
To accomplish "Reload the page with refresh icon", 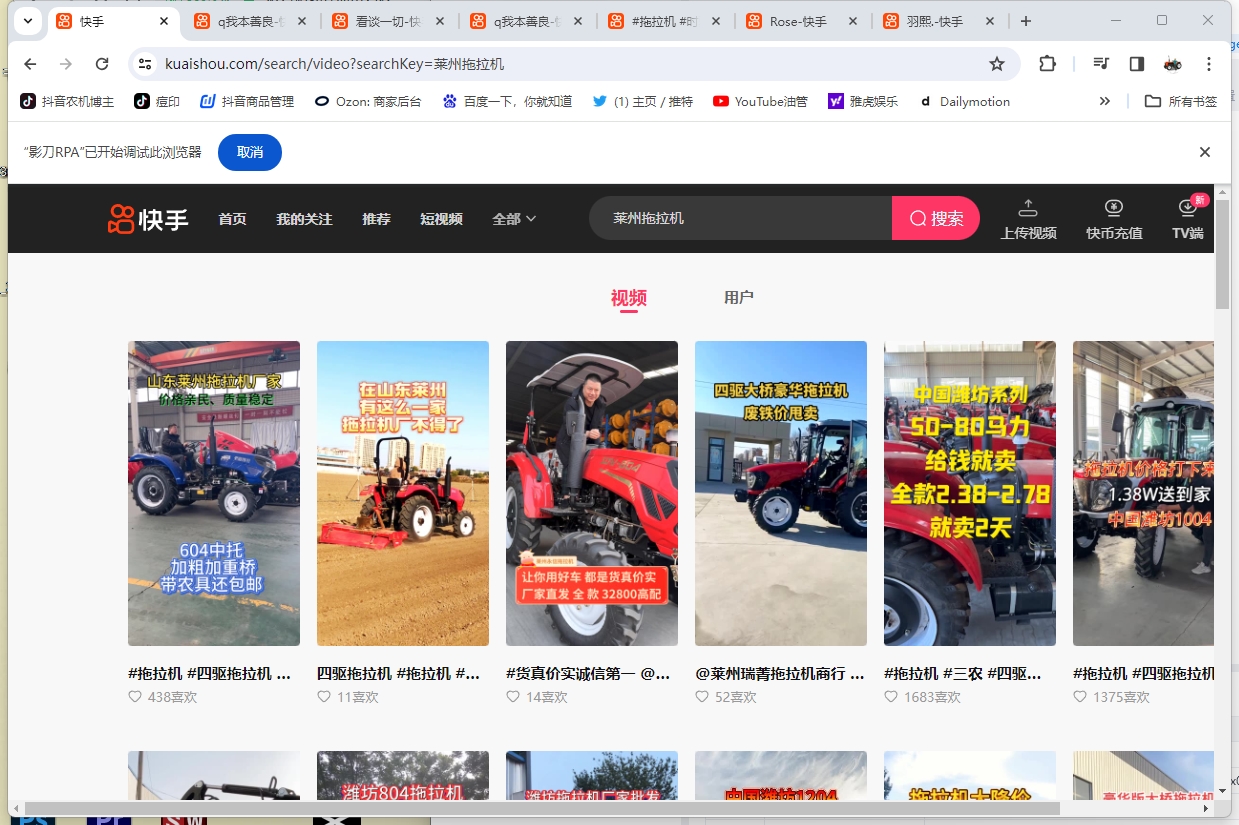I will [102, 64].
